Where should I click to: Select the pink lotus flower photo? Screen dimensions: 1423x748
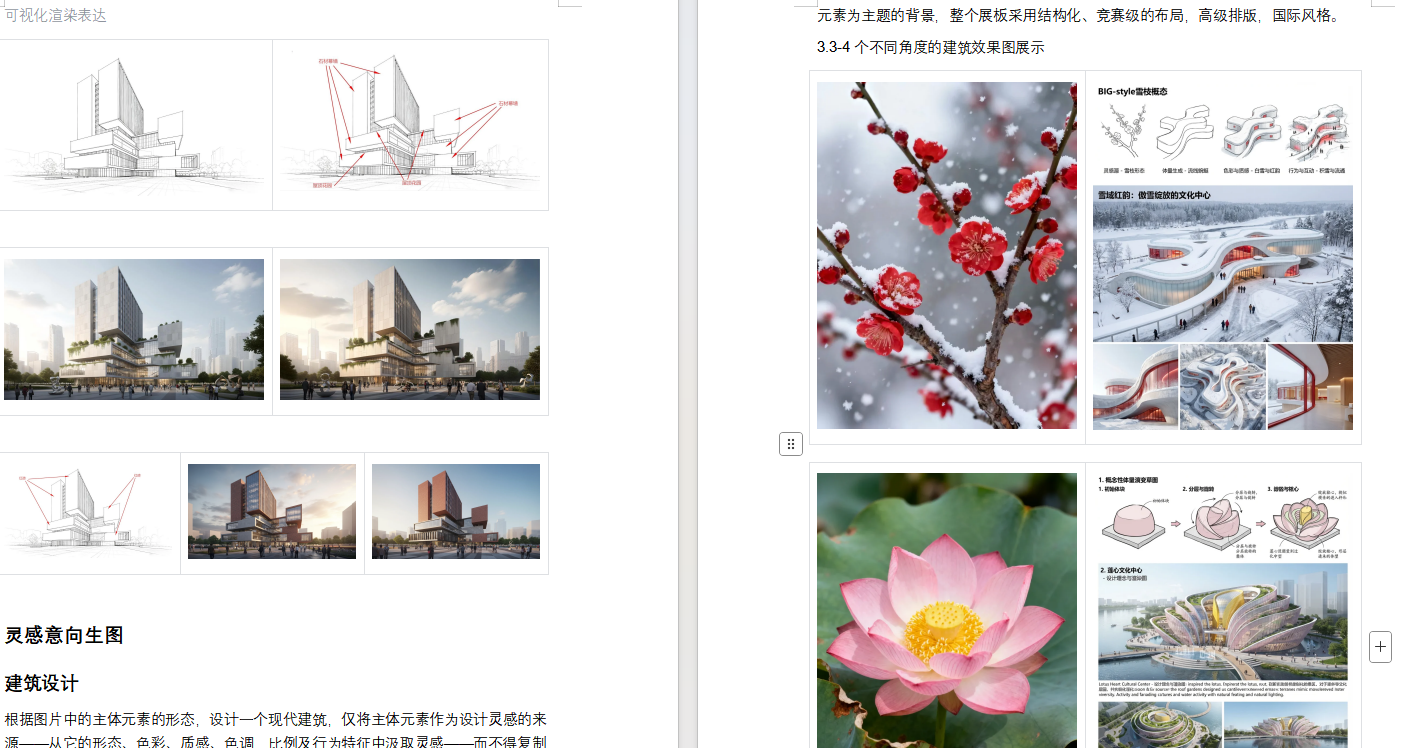pyautogui.click(x=947, y=610)
